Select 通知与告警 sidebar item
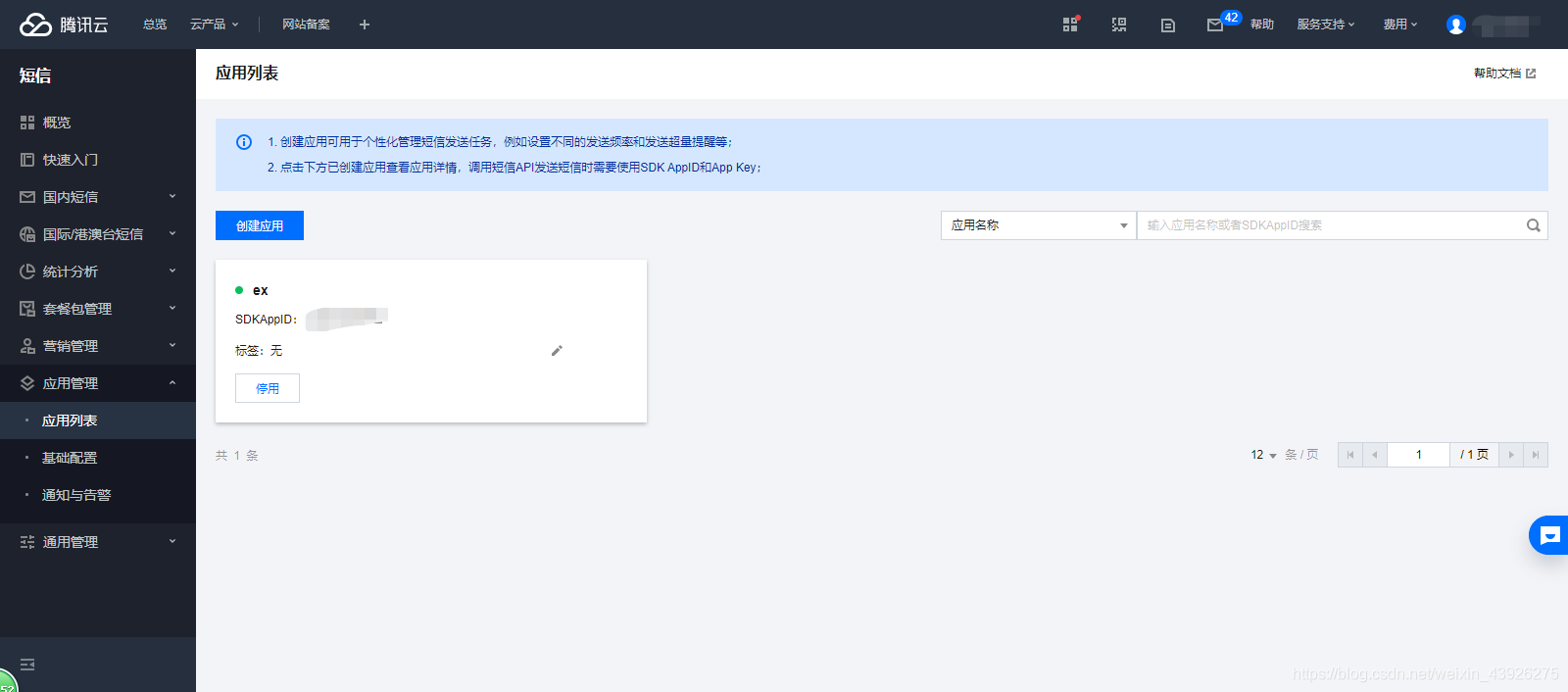This screenshot has height=692, width=1568. 98,495
